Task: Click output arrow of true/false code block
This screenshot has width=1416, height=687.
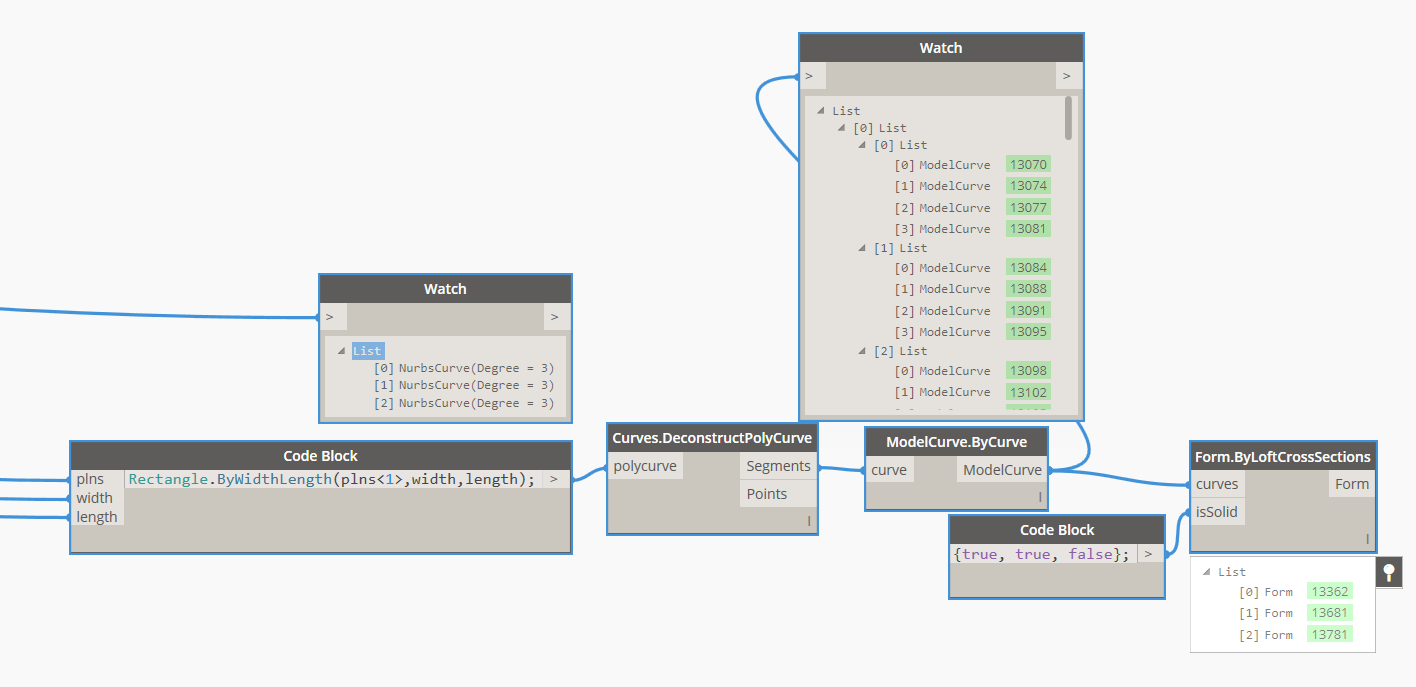Action: coord(1148,554)
